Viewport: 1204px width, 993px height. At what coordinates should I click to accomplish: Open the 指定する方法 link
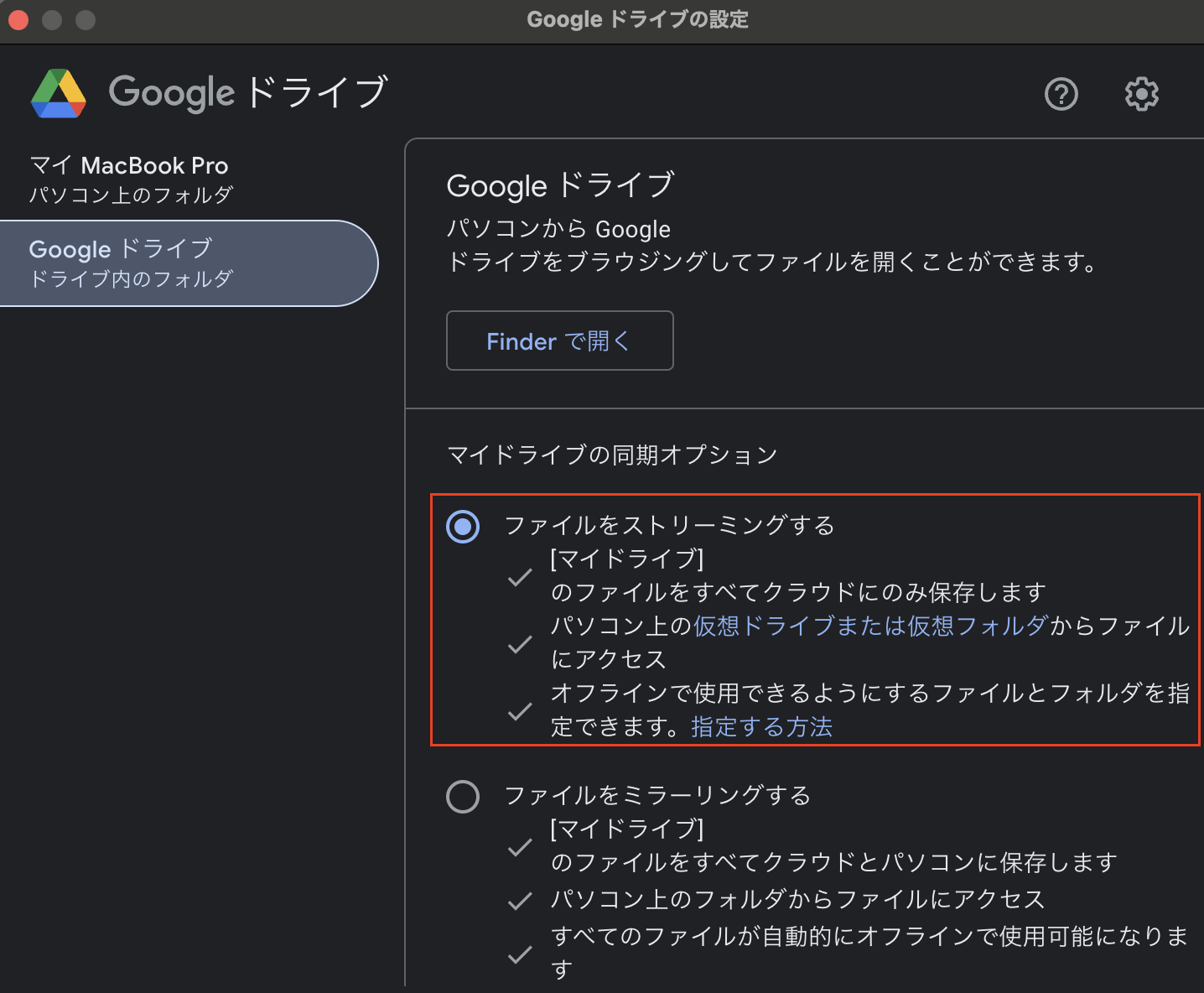pos(761,727)
